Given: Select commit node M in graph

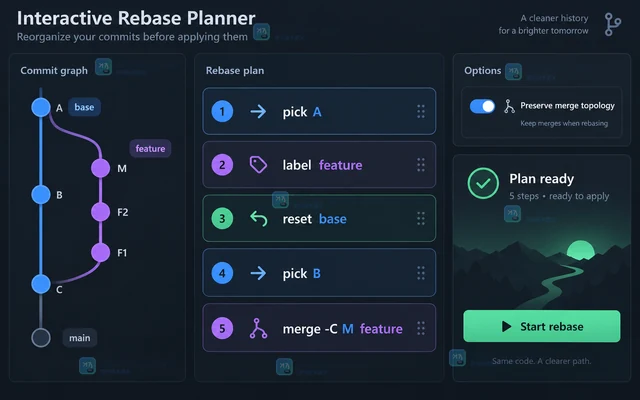Looking at the screenshot, I should pyautogui.click(x=100, y=168).
